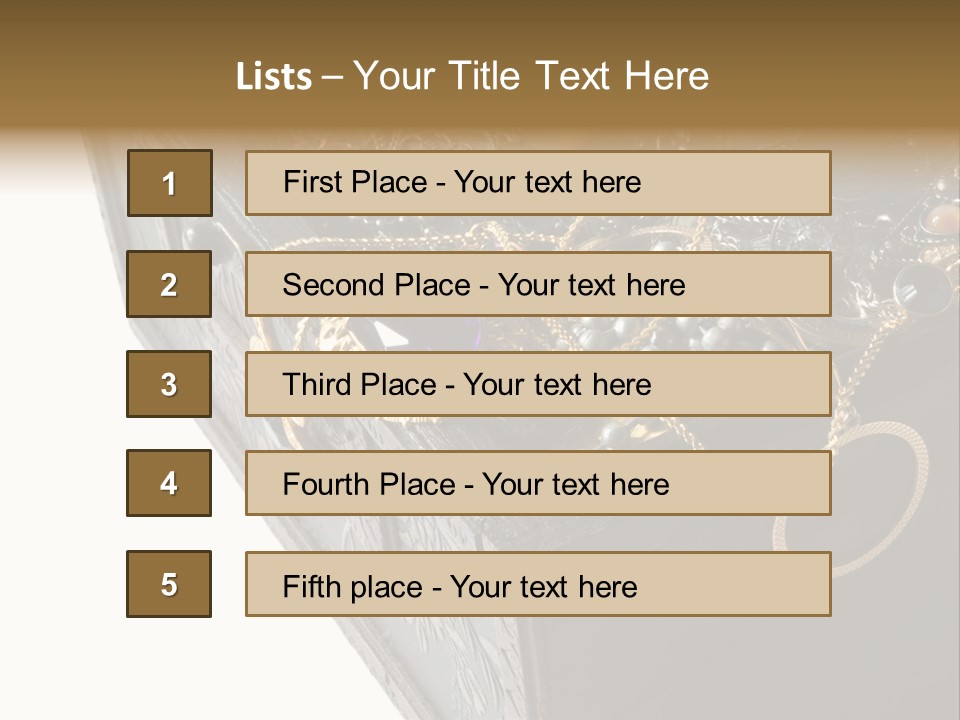Select the number 2 box
The width and height of the screenshot is (960, 720).
point(169,284)
